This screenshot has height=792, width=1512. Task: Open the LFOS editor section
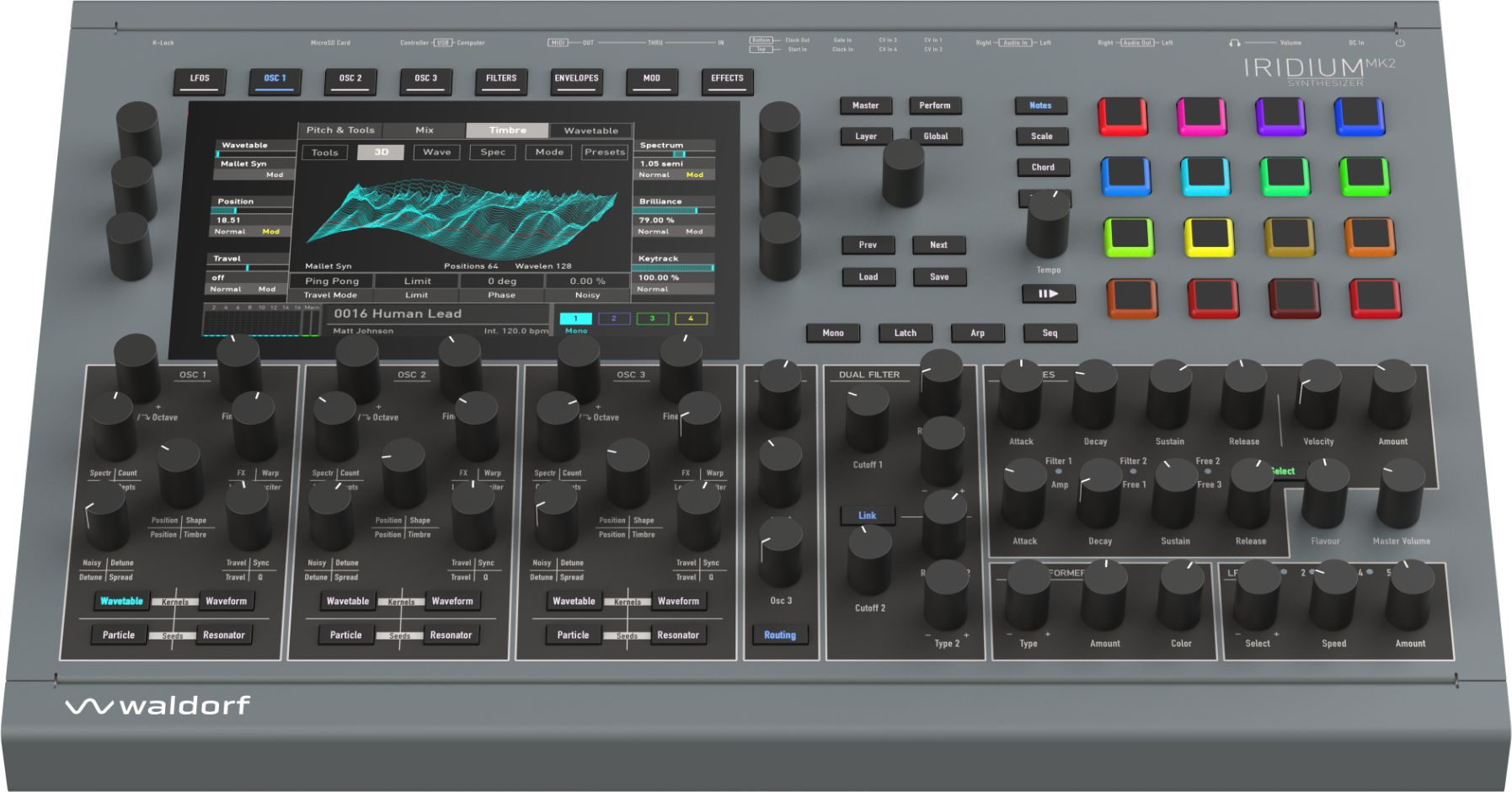pyautogui.click(x=200, y=81)
